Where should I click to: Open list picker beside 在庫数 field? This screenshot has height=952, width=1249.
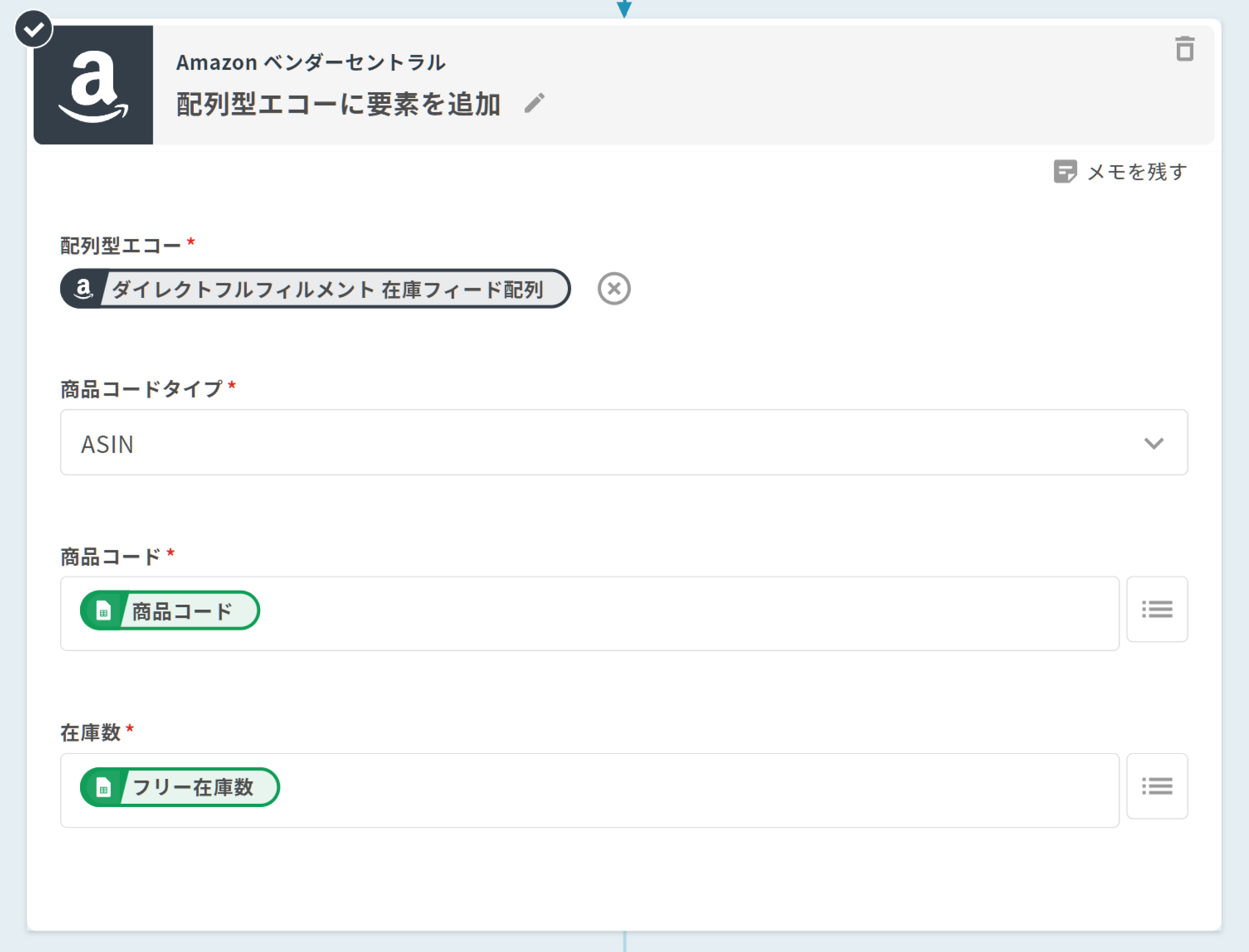coord(1157,786)
